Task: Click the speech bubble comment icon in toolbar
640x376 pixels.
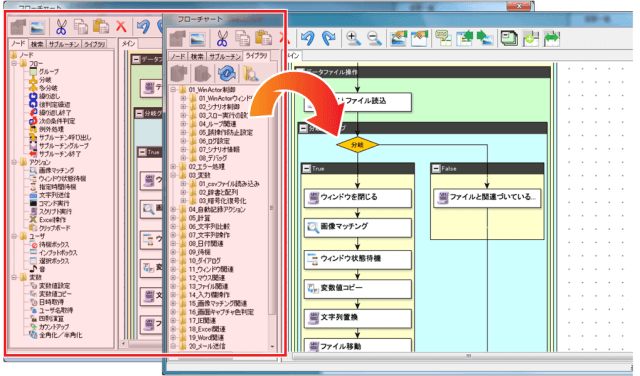Action: pyautogui.click(x=443, y=38)
